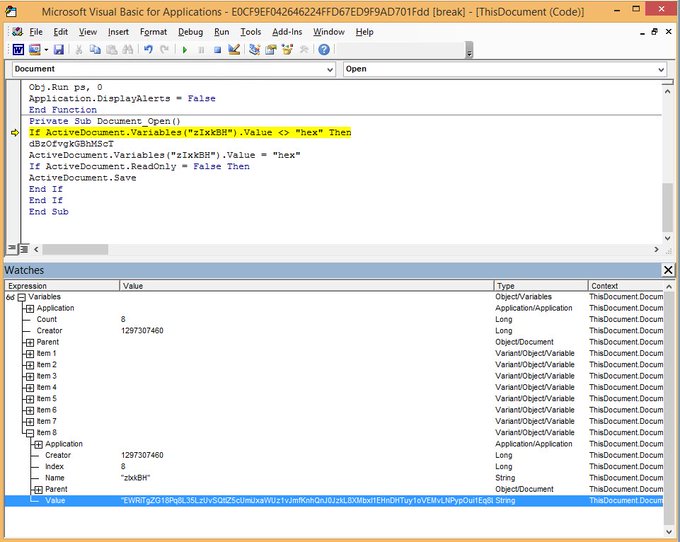
Task: Undo last action with blue arrow
Action: tap(148, 50)
